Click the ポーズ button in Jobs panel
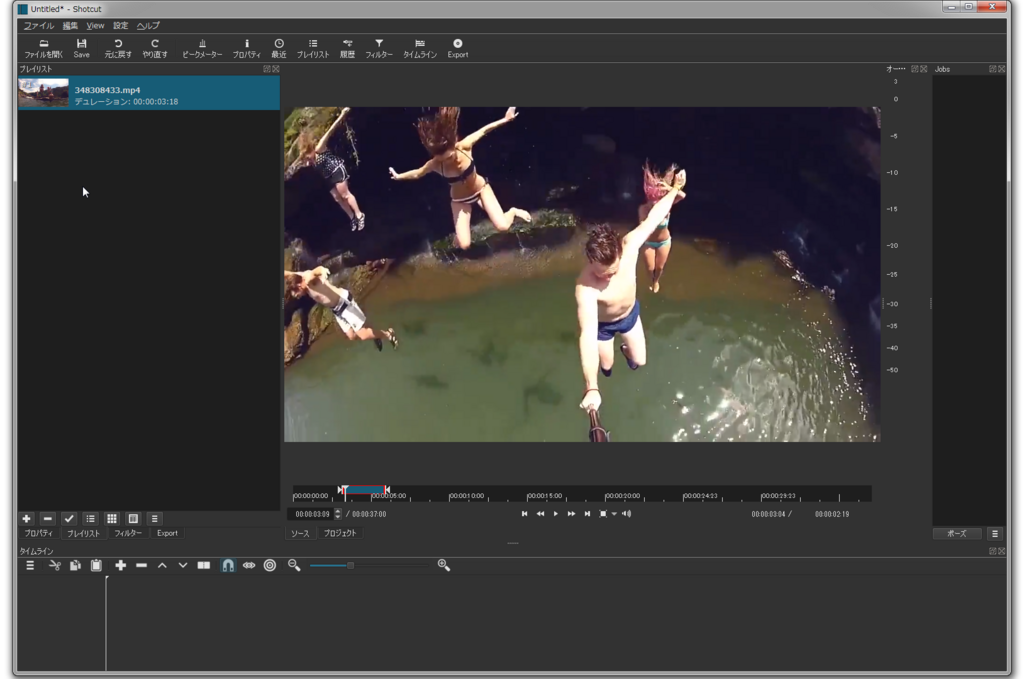Viewport: 1024px width, 679px height. click(957, 533)
